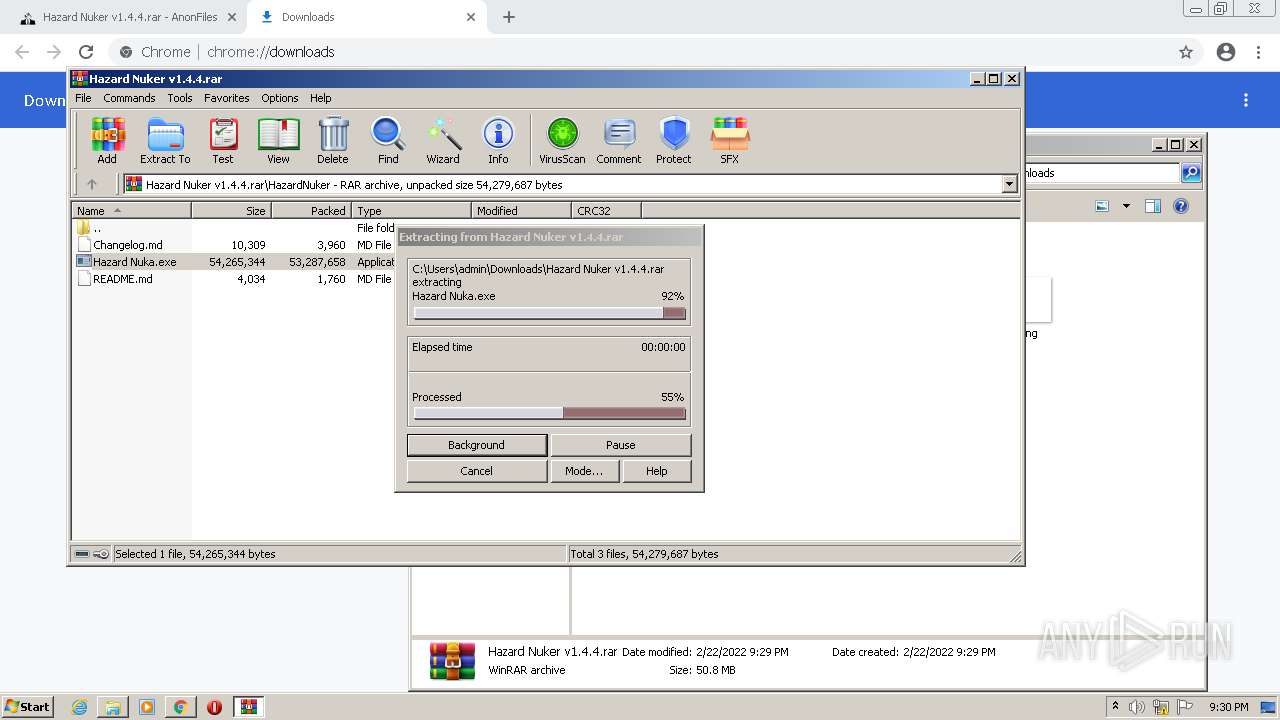Open the File menu in WinRAR
Viewport: 1280px width, 720px height.
[83, 98]
